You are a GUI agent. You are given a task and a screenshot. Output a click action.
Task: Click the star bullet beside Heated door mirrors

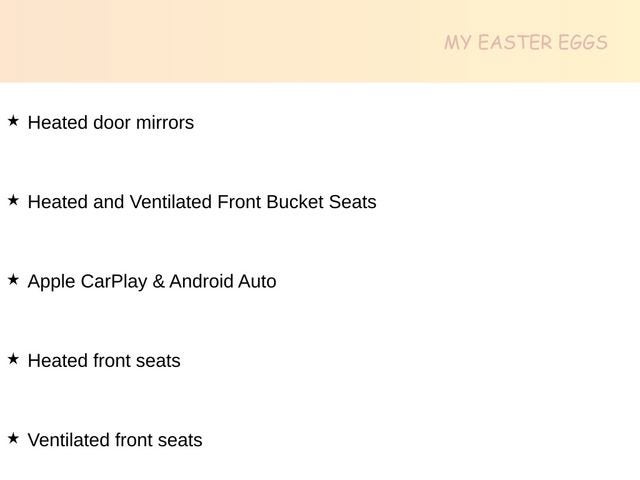tap(13, 121)
